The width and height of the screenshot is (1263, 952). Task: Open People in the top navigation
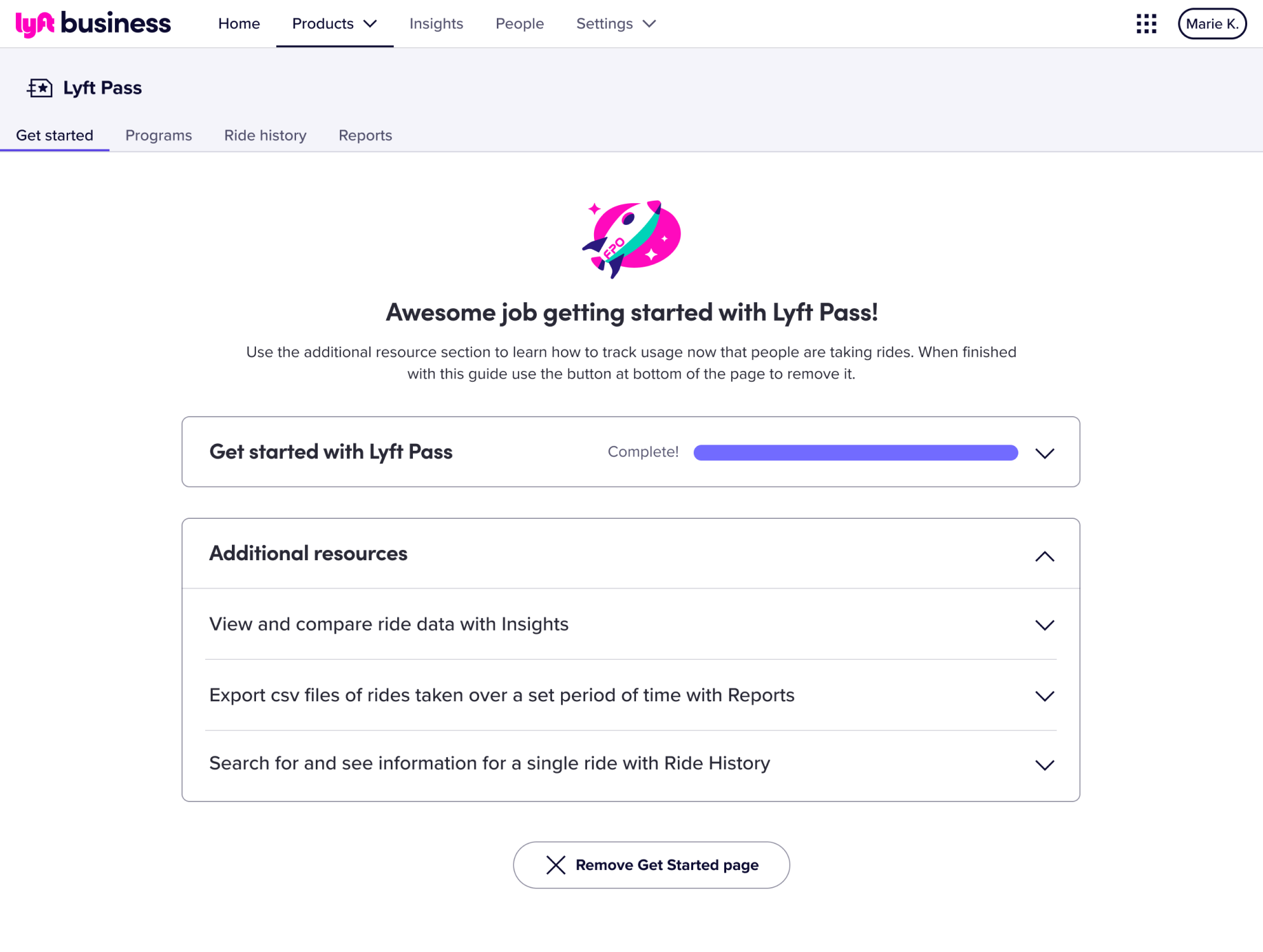tap(519, 24)
